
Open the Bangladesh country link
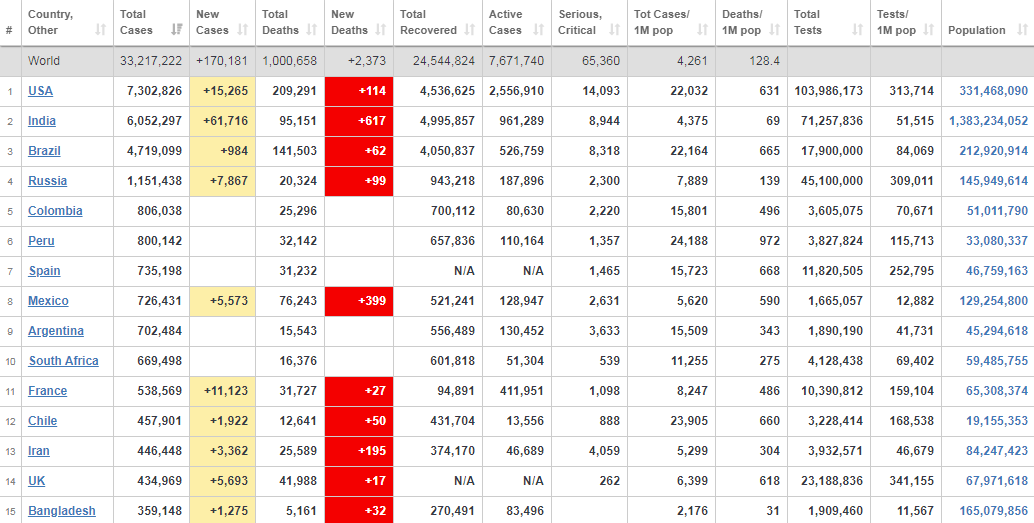(61, 511)
